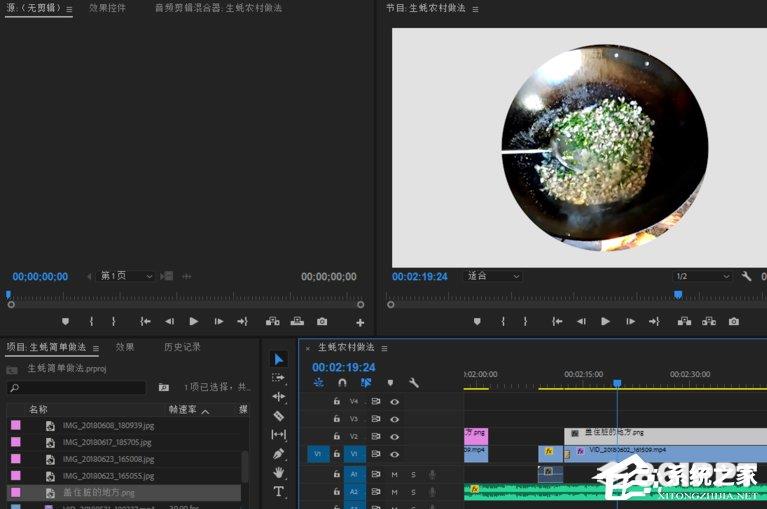The image size is (767, 509).
Task: Select 生蚝农村做法 sequence tab
Action: [x=346, y=347]
